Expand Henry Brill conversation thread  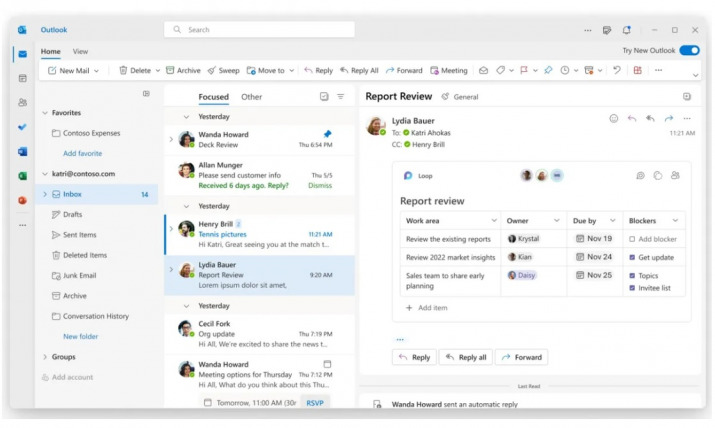(x=171, y=229)
